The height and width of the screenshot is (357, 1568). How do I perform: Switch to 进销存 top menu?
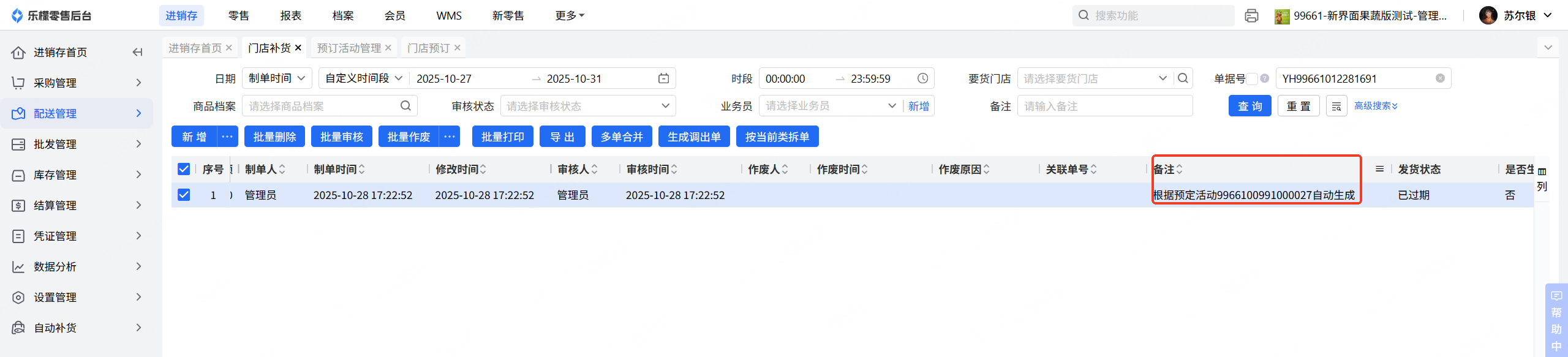point(181,15)
